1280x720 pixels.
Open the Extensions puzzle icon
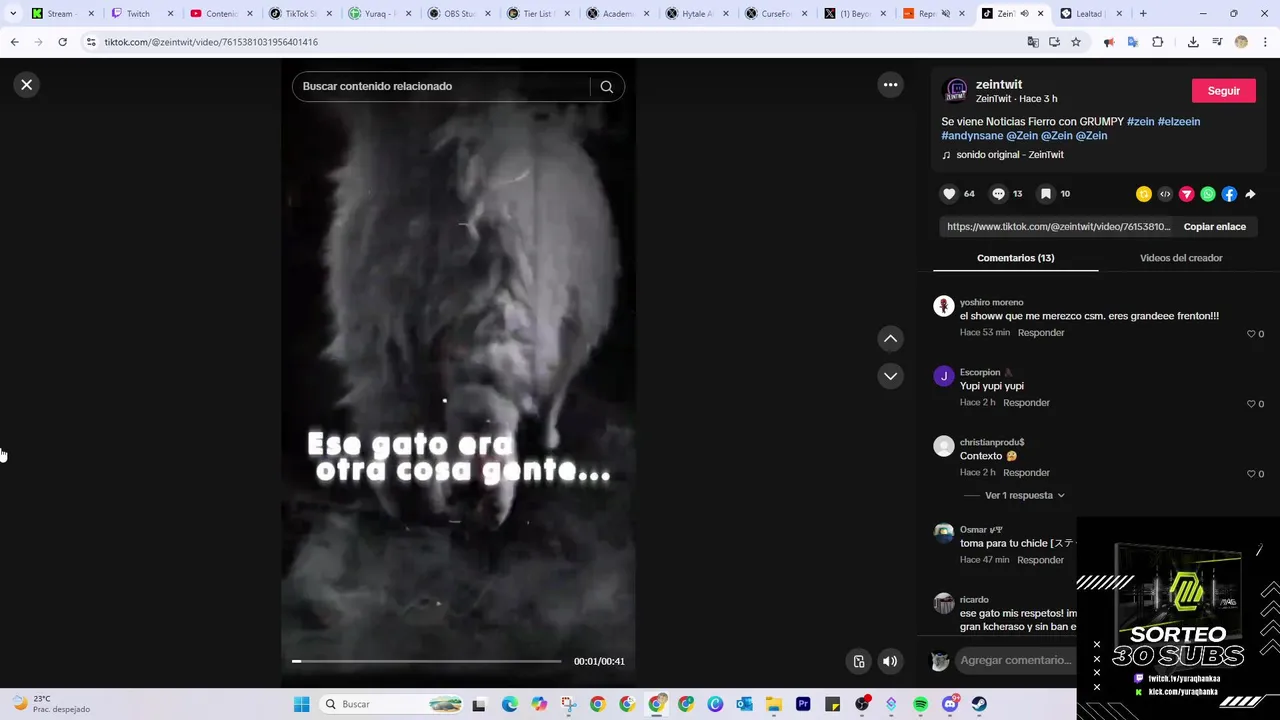tap(1158, 42)
